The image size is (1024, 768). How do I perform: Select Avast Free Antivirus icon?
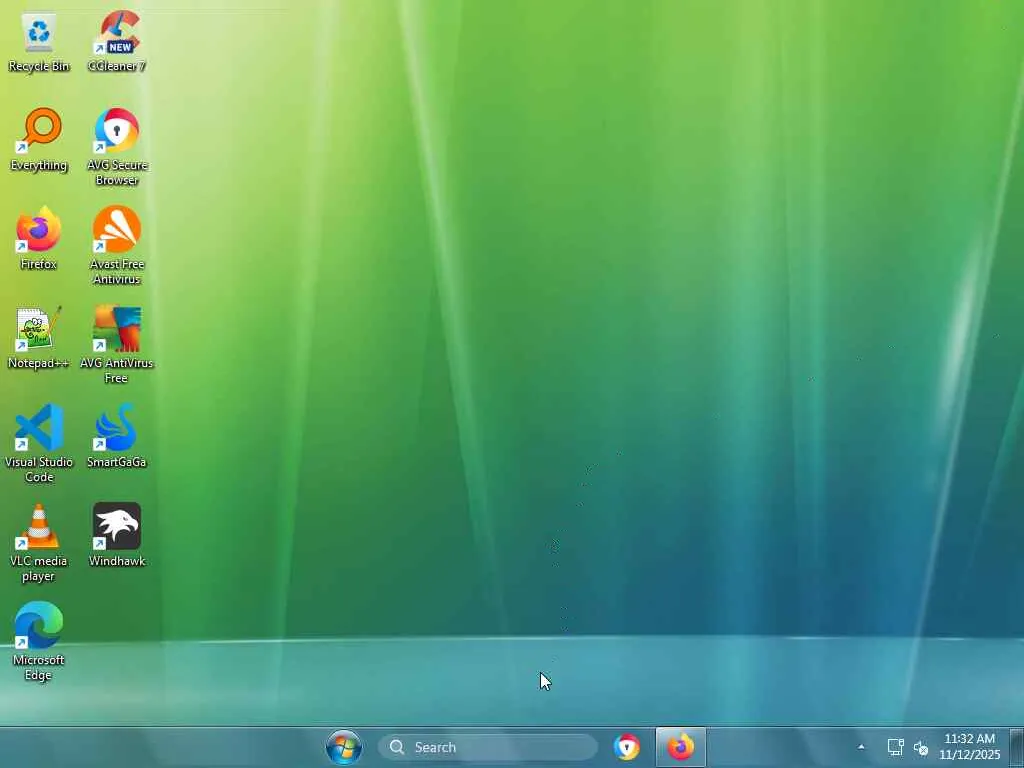pos(117,246)
